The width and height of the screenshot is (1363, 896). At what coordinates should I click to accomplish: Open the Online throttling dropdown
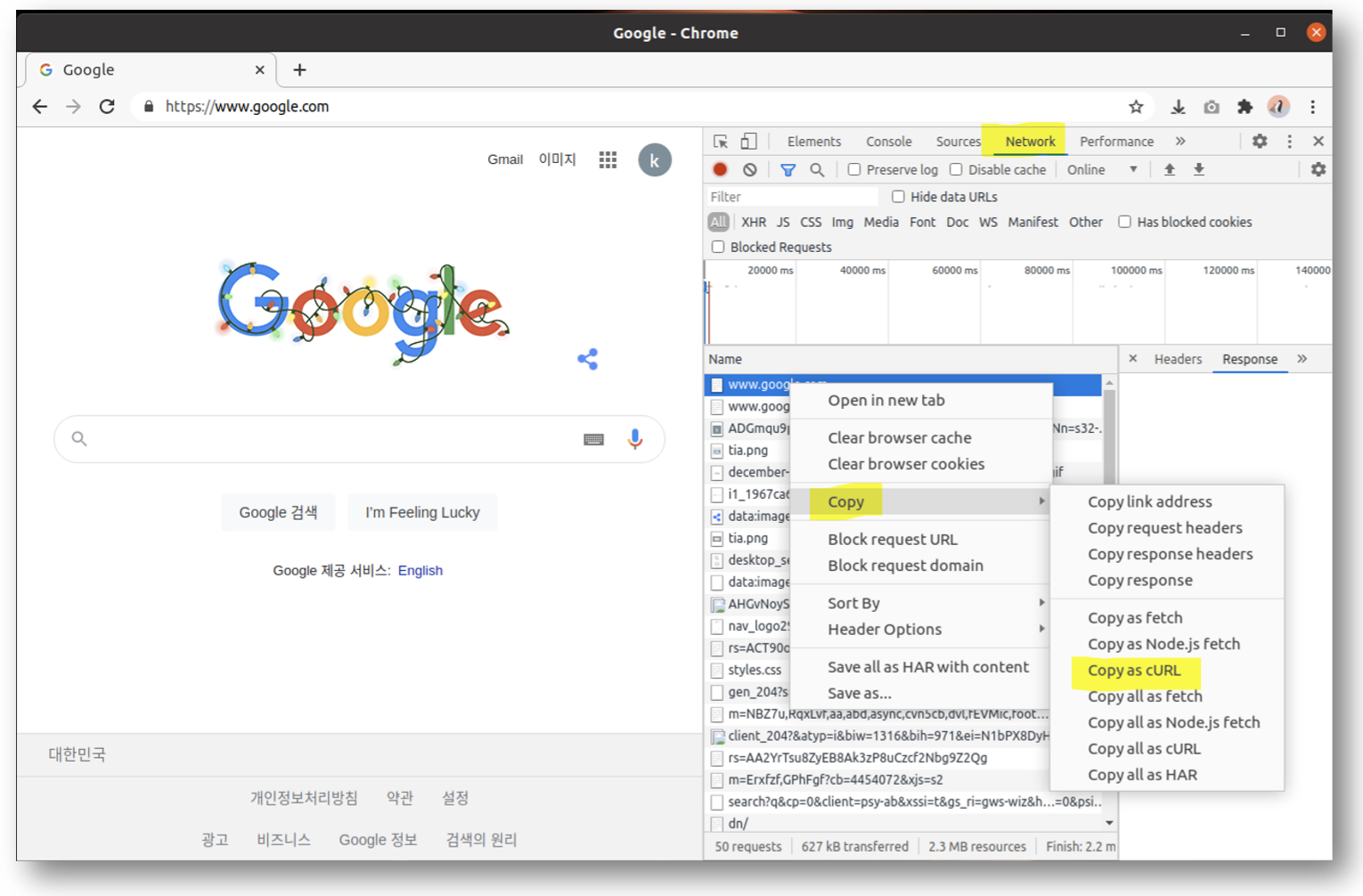pos(1102,169)
